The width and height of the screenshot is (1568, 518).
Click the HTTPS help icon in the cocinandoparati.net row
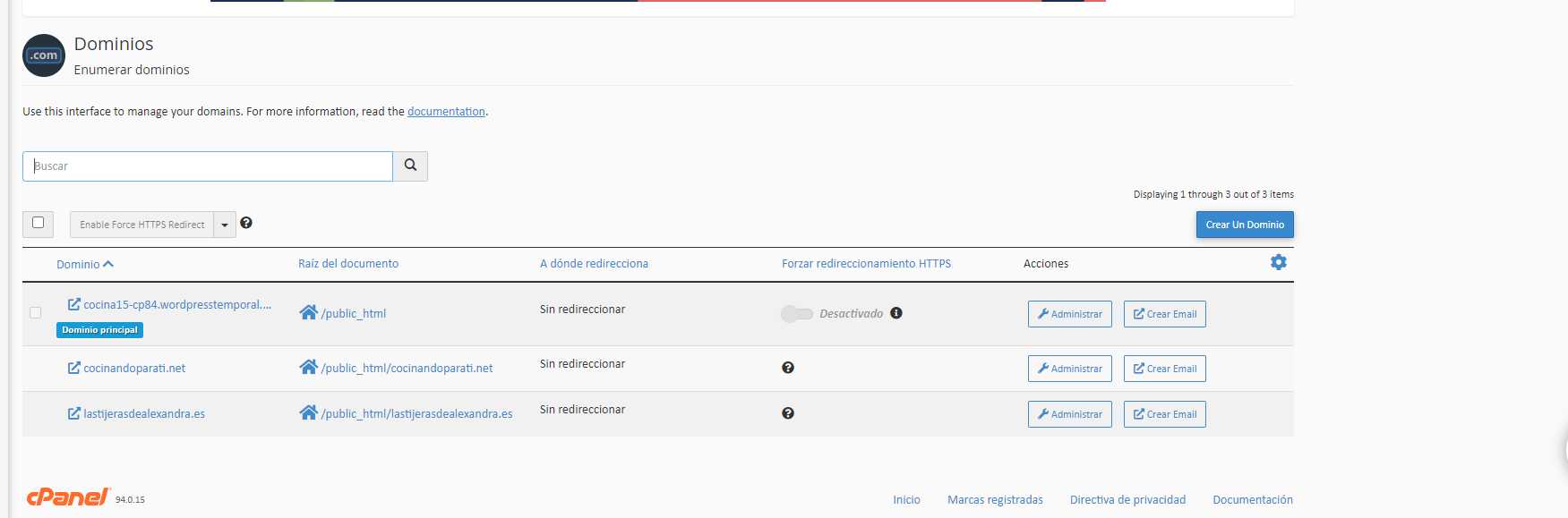click(788, 368)
